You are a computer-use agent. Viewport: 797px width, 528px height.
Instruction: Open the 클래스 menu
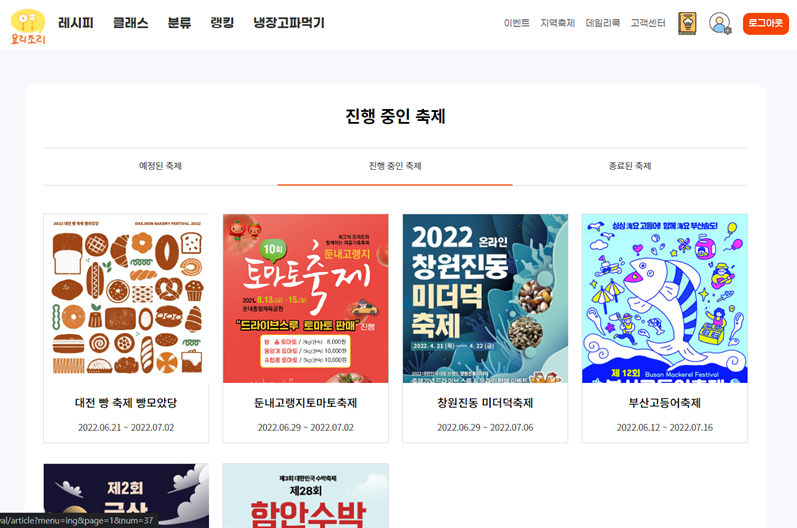[131, 23]
